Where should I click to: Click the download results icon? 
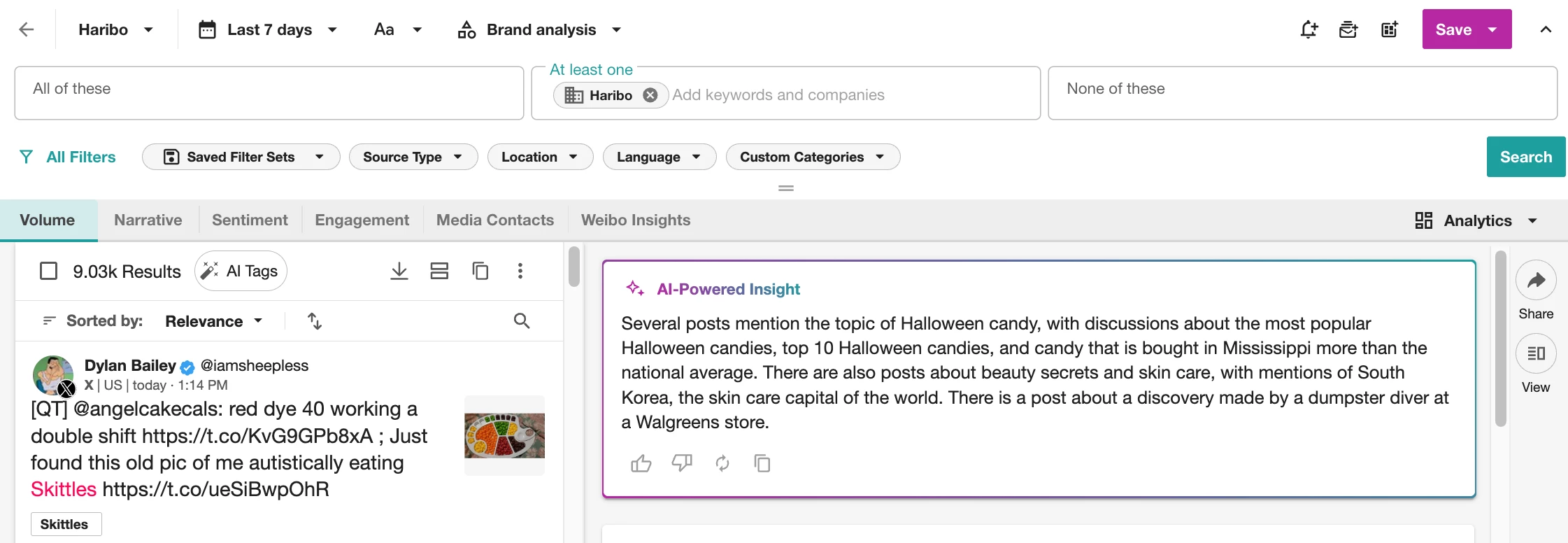[x=399, y=271]
